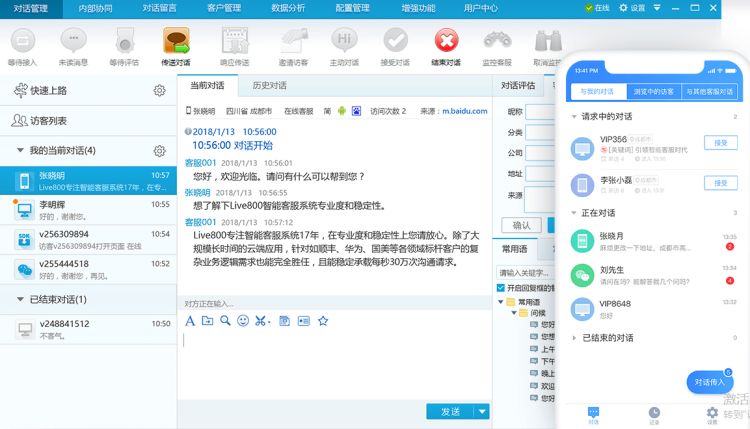Click the star favorite icon in editor toolbar

[x=323, y=321]
